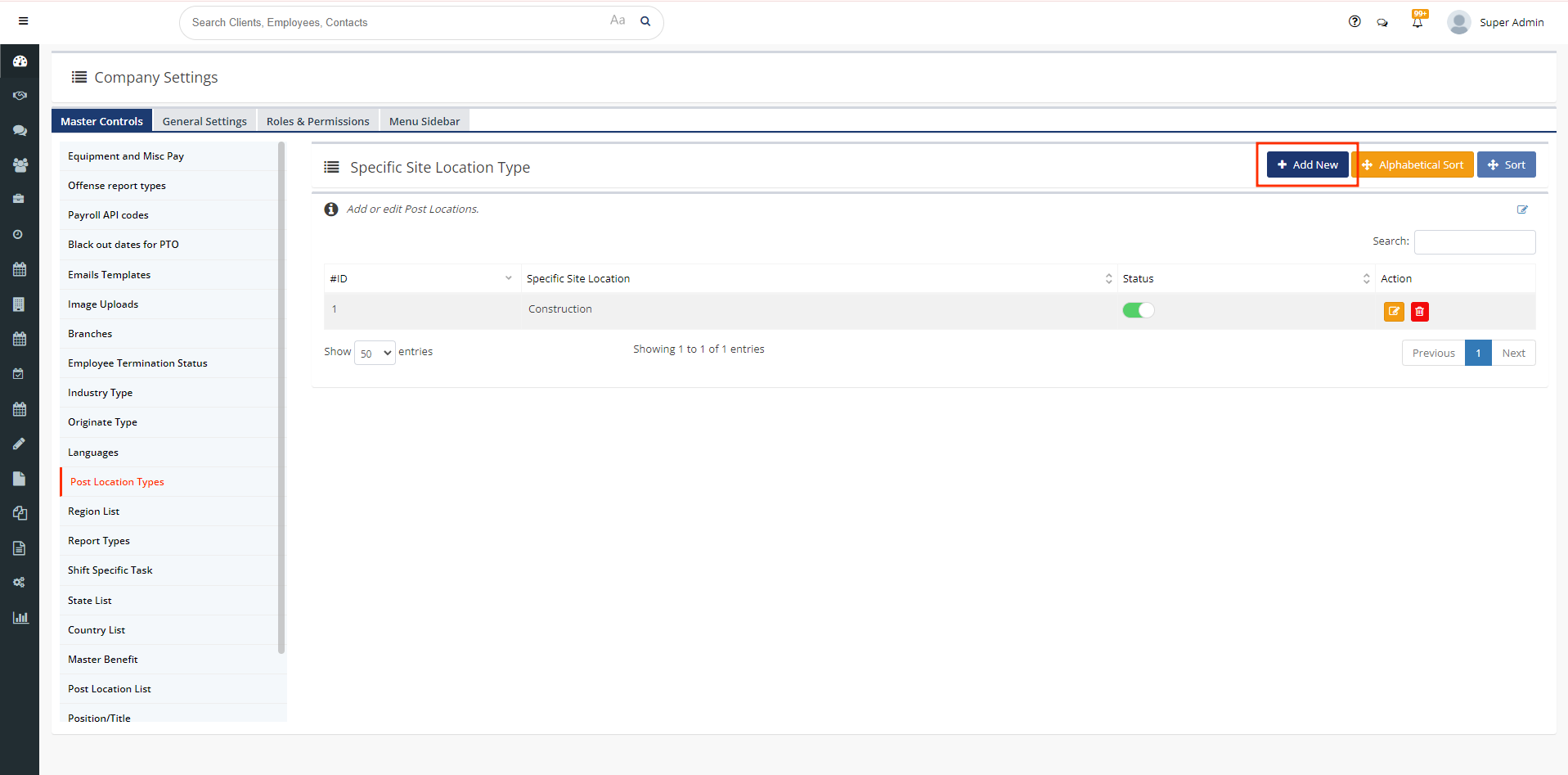Open the notifications bell icon
The image size is (1568, 775).
tap(1417, 22)
